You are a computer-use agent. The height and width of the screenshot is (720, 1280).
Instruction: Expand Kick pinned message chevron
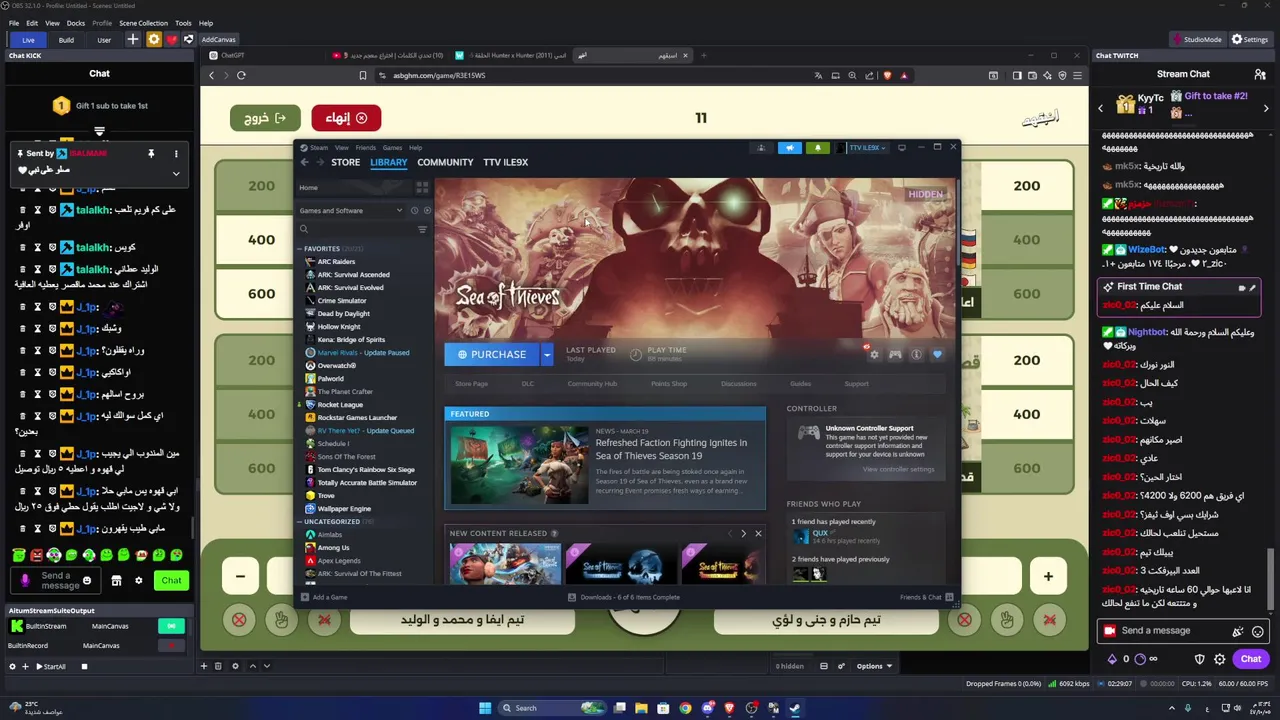tap(176, 173)
